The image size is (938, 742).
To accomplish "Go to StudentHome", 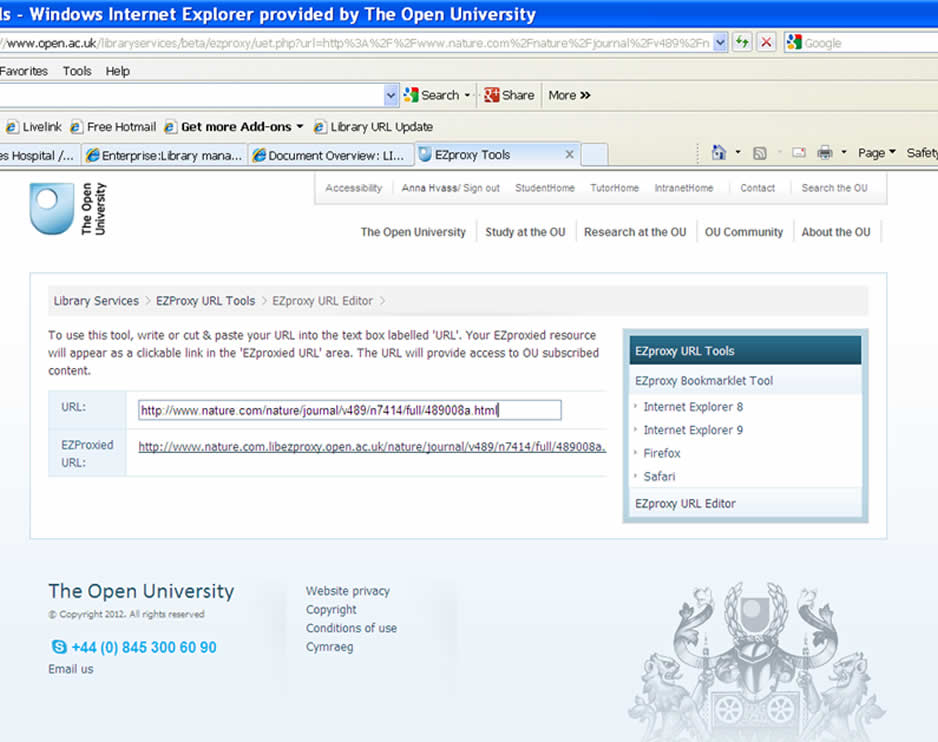I will pyautogui.click(x=545, y=188).
